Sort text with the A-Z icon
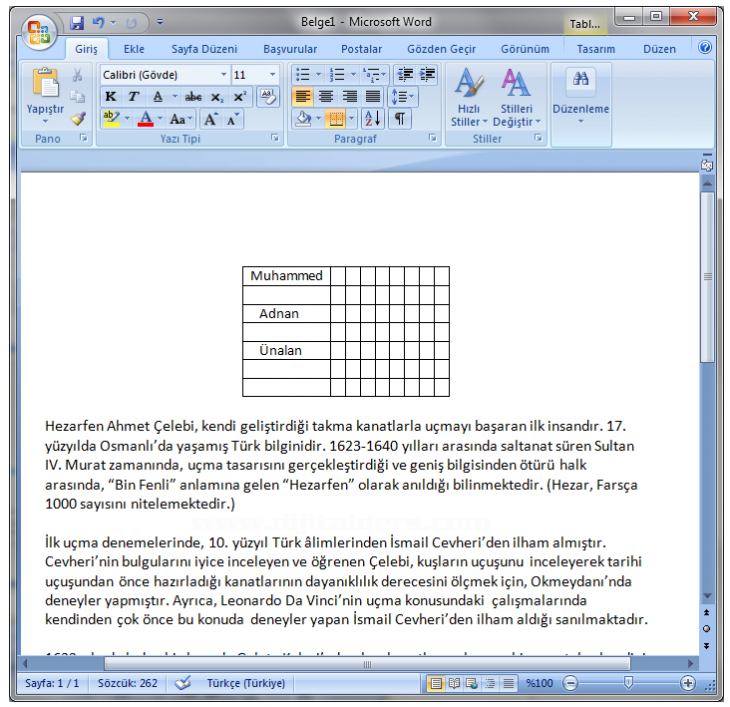730x707 pixels. (x=373, y=119)
